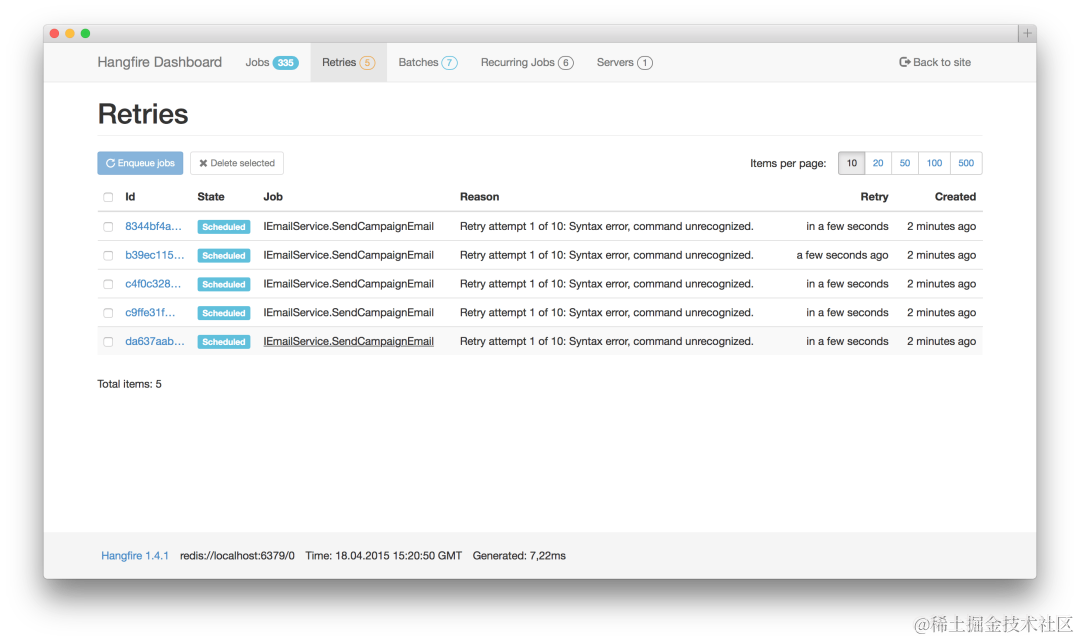The width and height of the screenshot is (1080, 641).
Task: Check the box for job c4f0c328
Action: (108, 284)
